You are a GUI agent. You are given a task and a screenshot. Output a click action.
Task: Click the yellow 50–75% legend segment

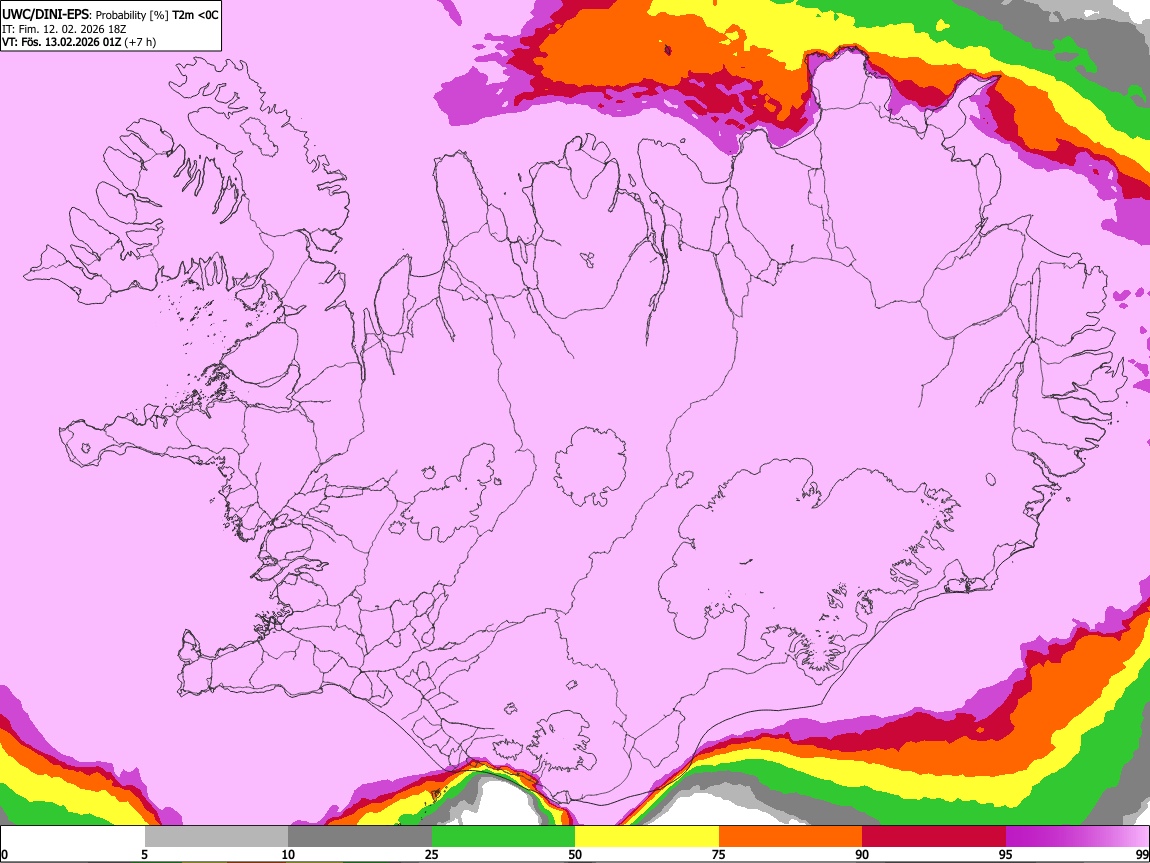coord(647,837)
